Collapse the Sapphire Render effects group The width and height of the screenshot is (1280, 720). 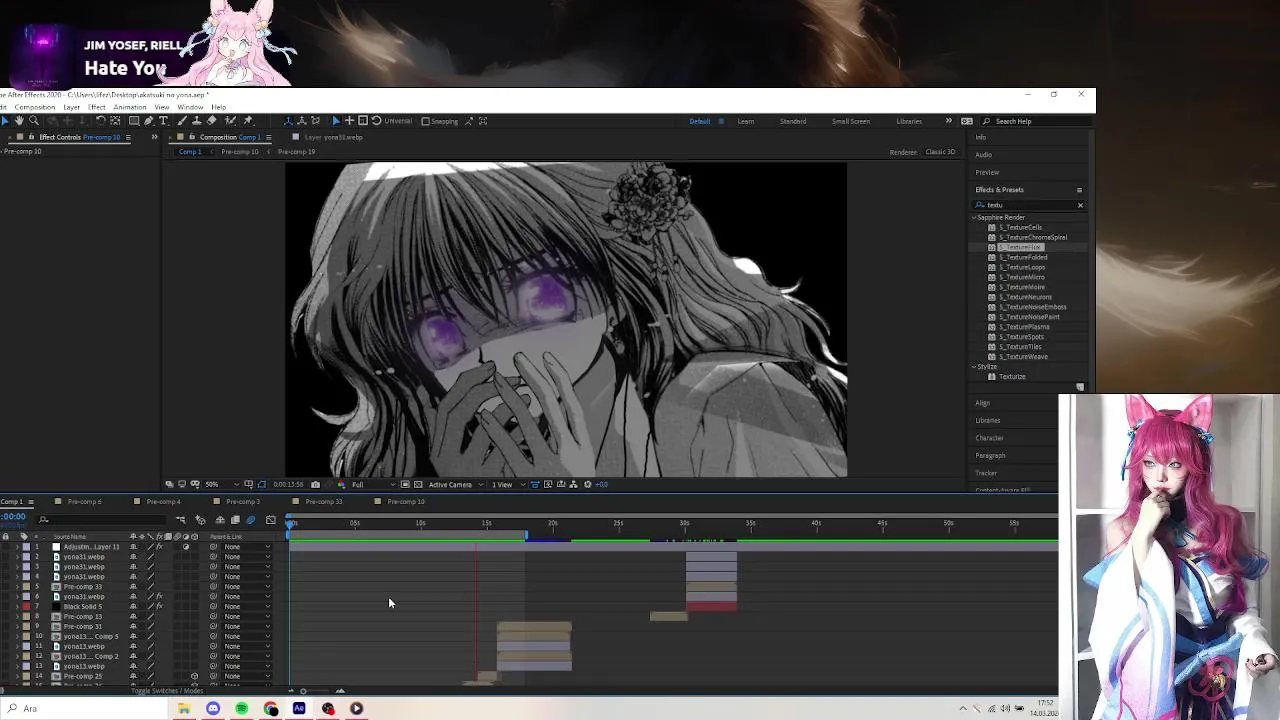click(974, 217)
